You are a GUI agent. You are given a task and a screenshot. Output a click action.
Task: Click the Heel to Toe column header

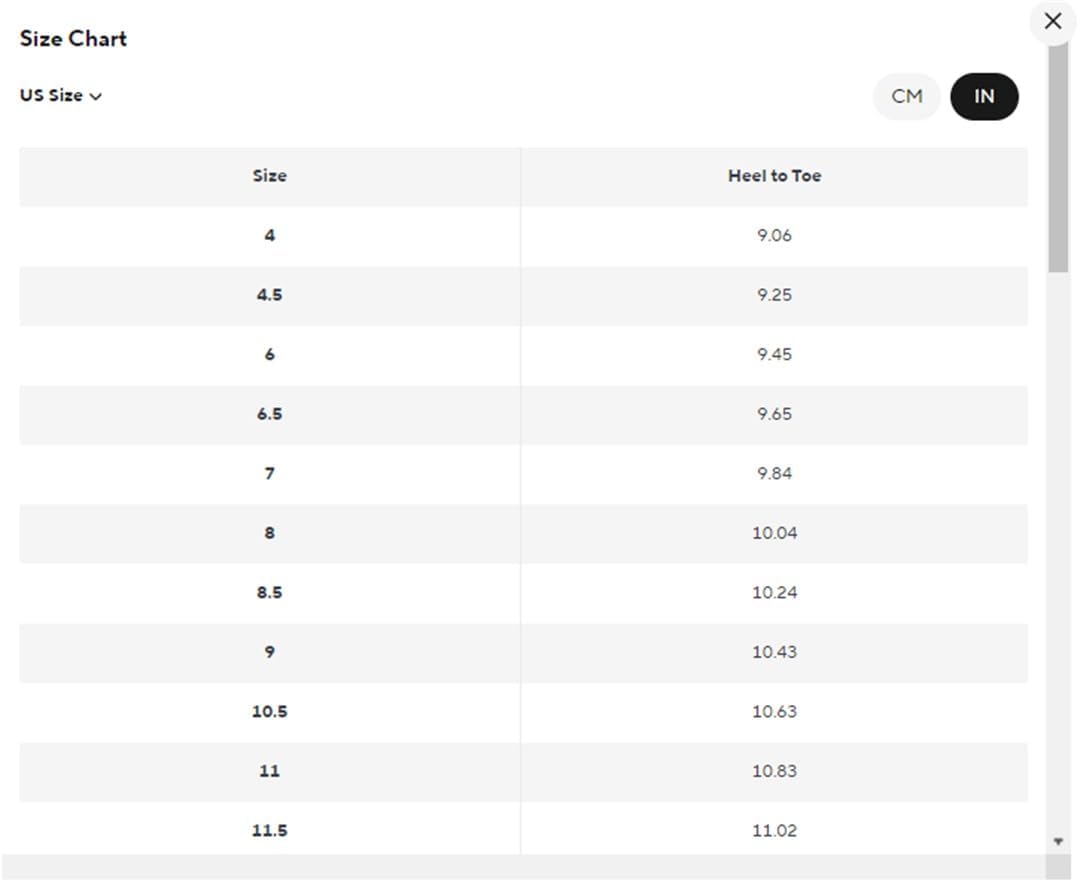click(x=774, y=176)
